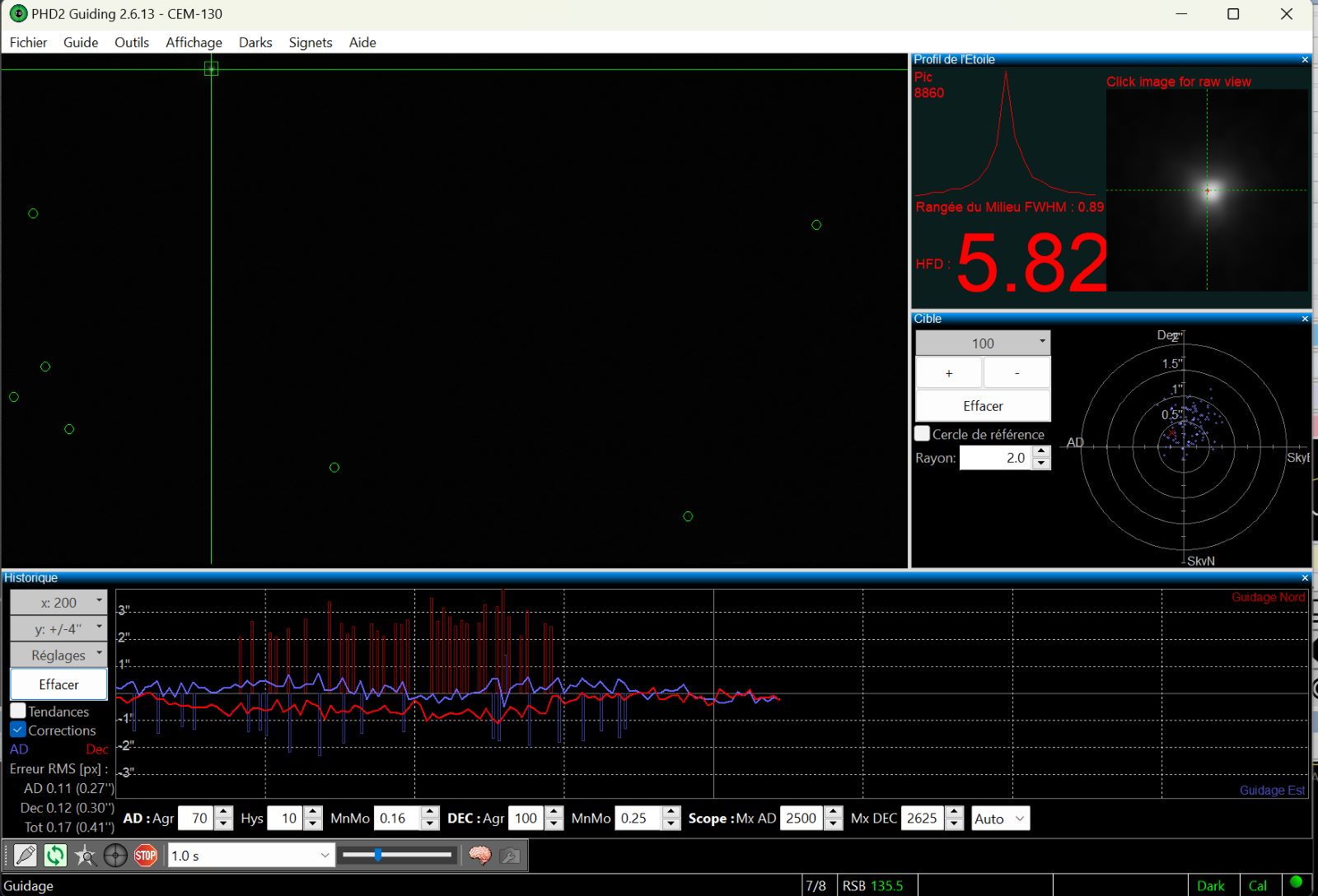The image size is (1318, 896).
Task: Open the Réglages dropdown in Historique
Action: tap(58, 655)
